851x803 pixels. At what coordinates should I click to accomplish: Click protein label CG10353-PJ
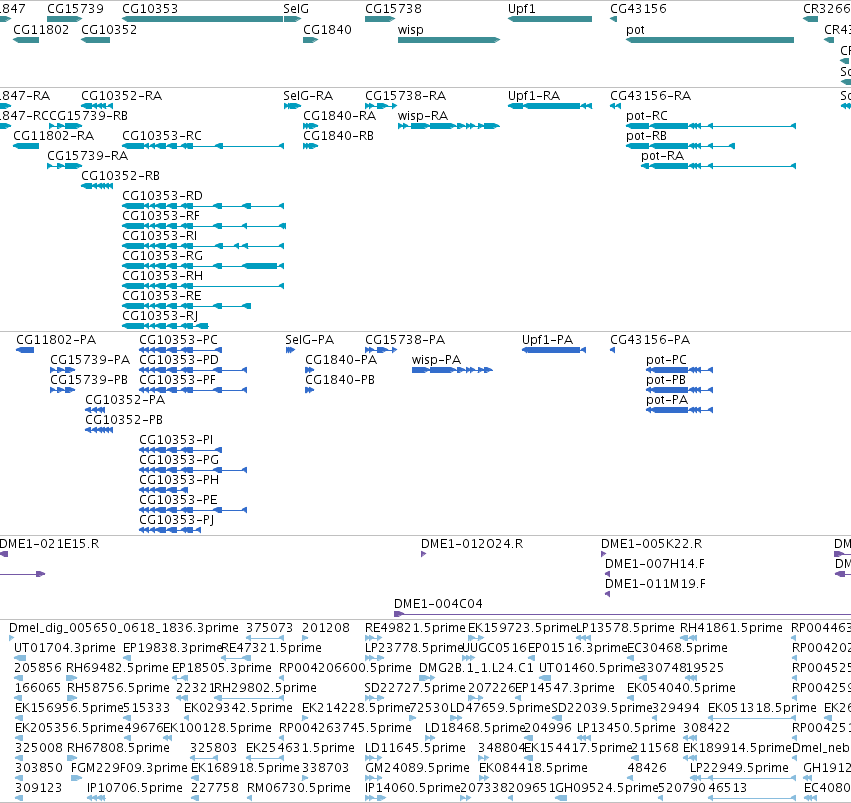click(x=177, y=520)
